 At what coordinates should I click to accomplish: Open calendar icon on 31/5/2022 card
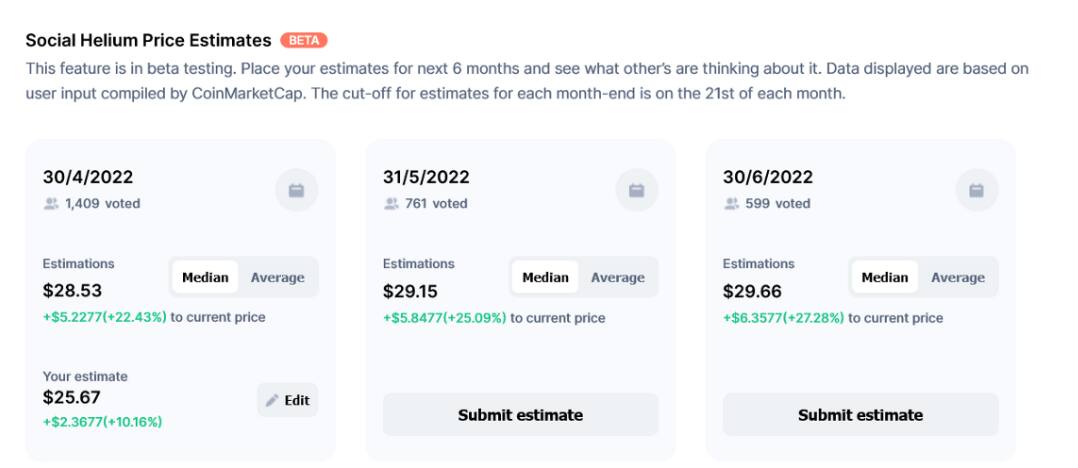point(637,190)
